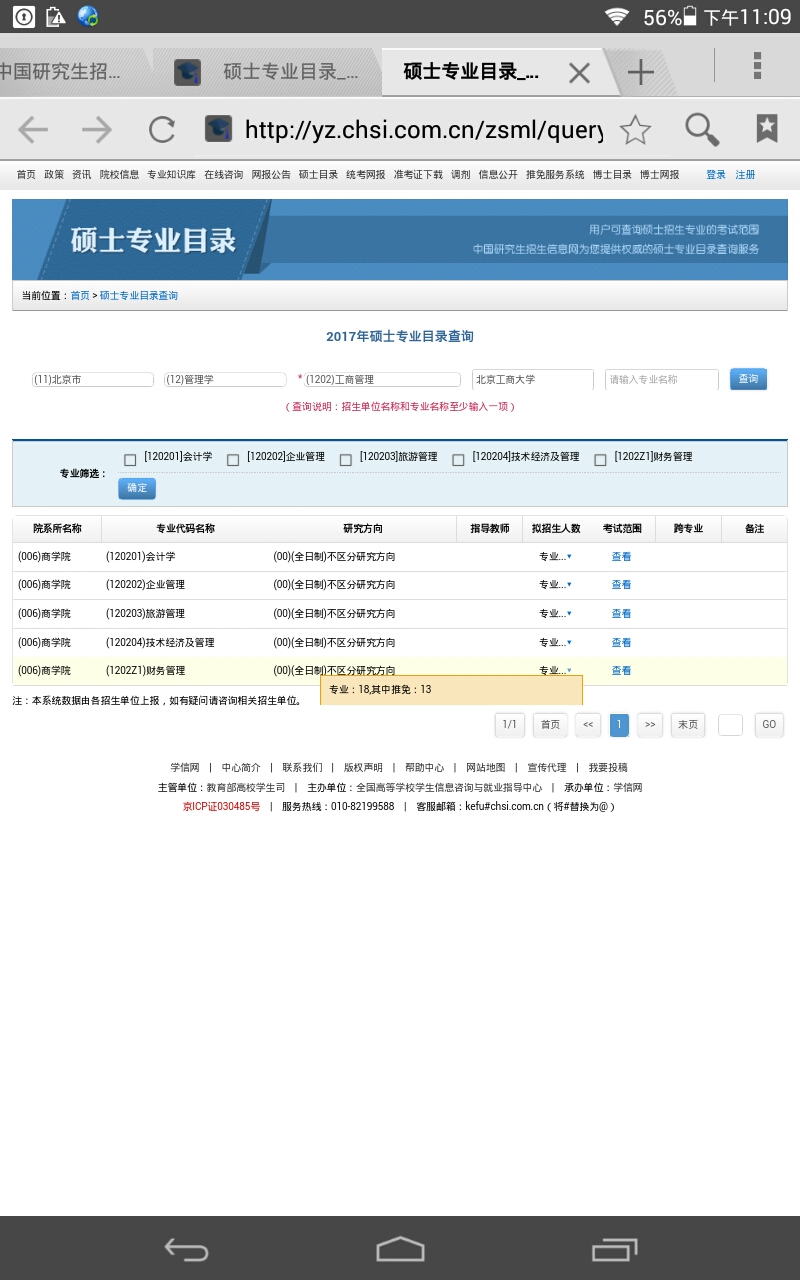Tap the browser back arrow
Image resolution: width=800 pixels, height=1280 pixels.
pos(33,129)
